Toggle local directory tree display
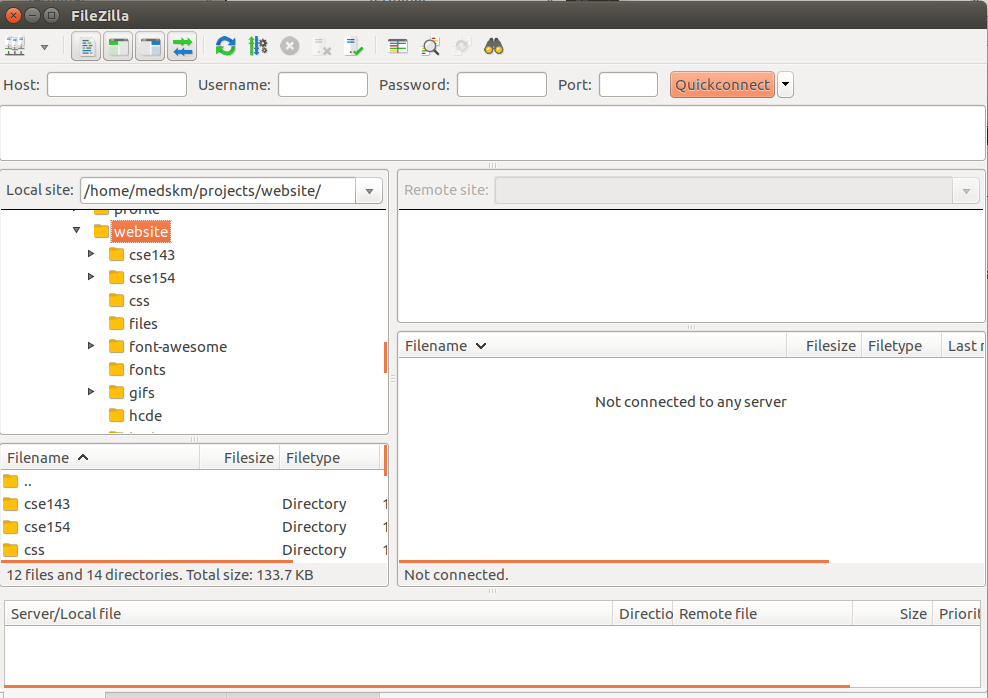The height and width of the screenshot is (698, 988). [x=118, y=46]
